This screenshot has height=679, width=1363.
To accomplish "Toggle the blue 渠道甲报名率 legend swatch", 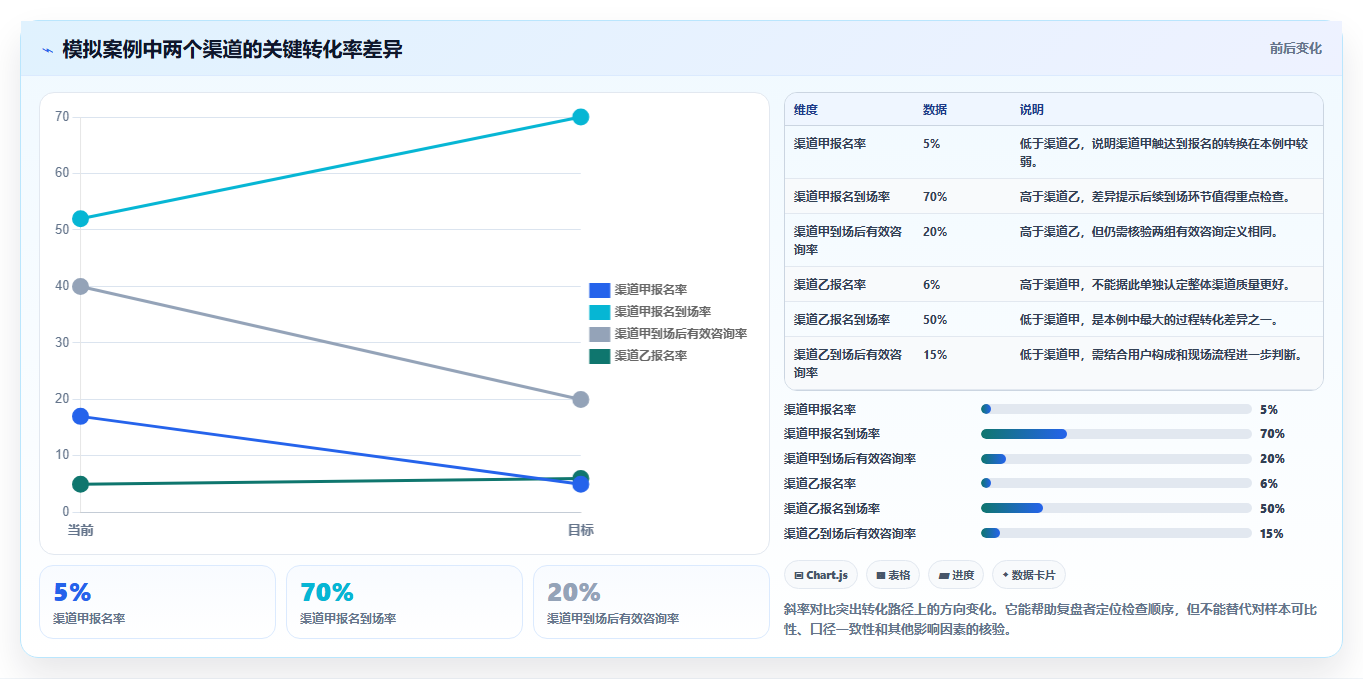I will point(600,289).
